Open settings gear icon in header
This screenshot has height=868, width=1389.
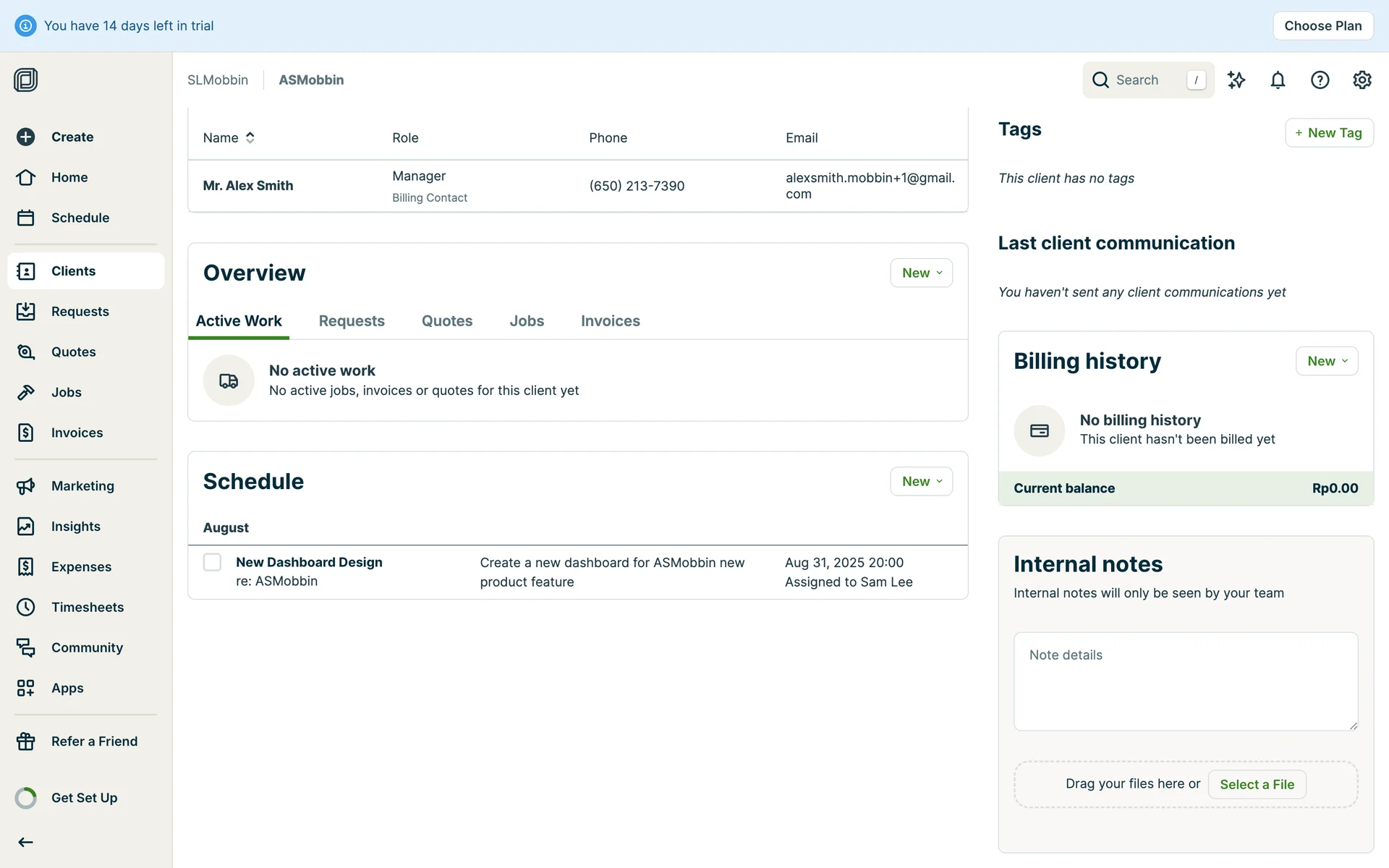tap(1362, 80)
